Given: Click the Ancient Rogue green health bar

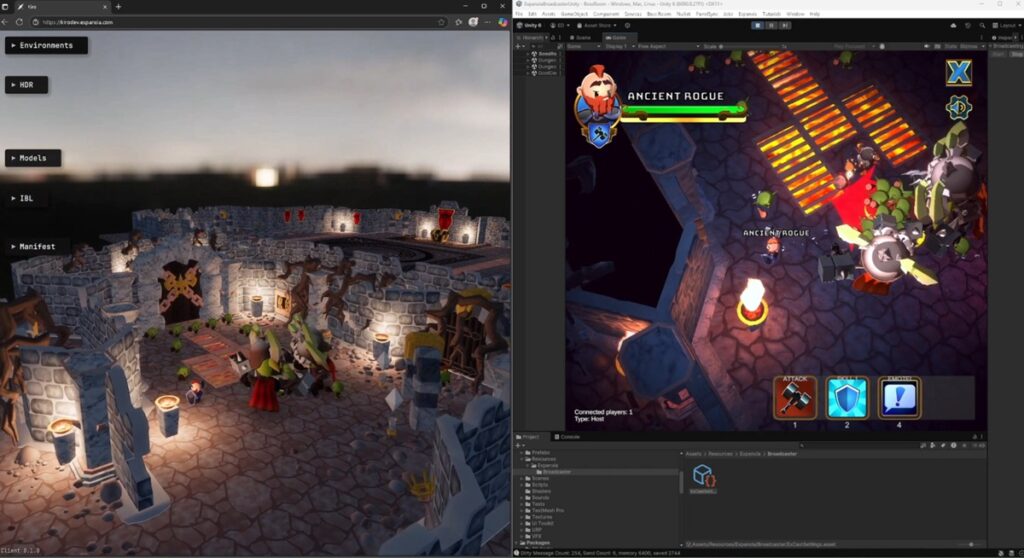Looking at the screenshot, I should point(682,112).
